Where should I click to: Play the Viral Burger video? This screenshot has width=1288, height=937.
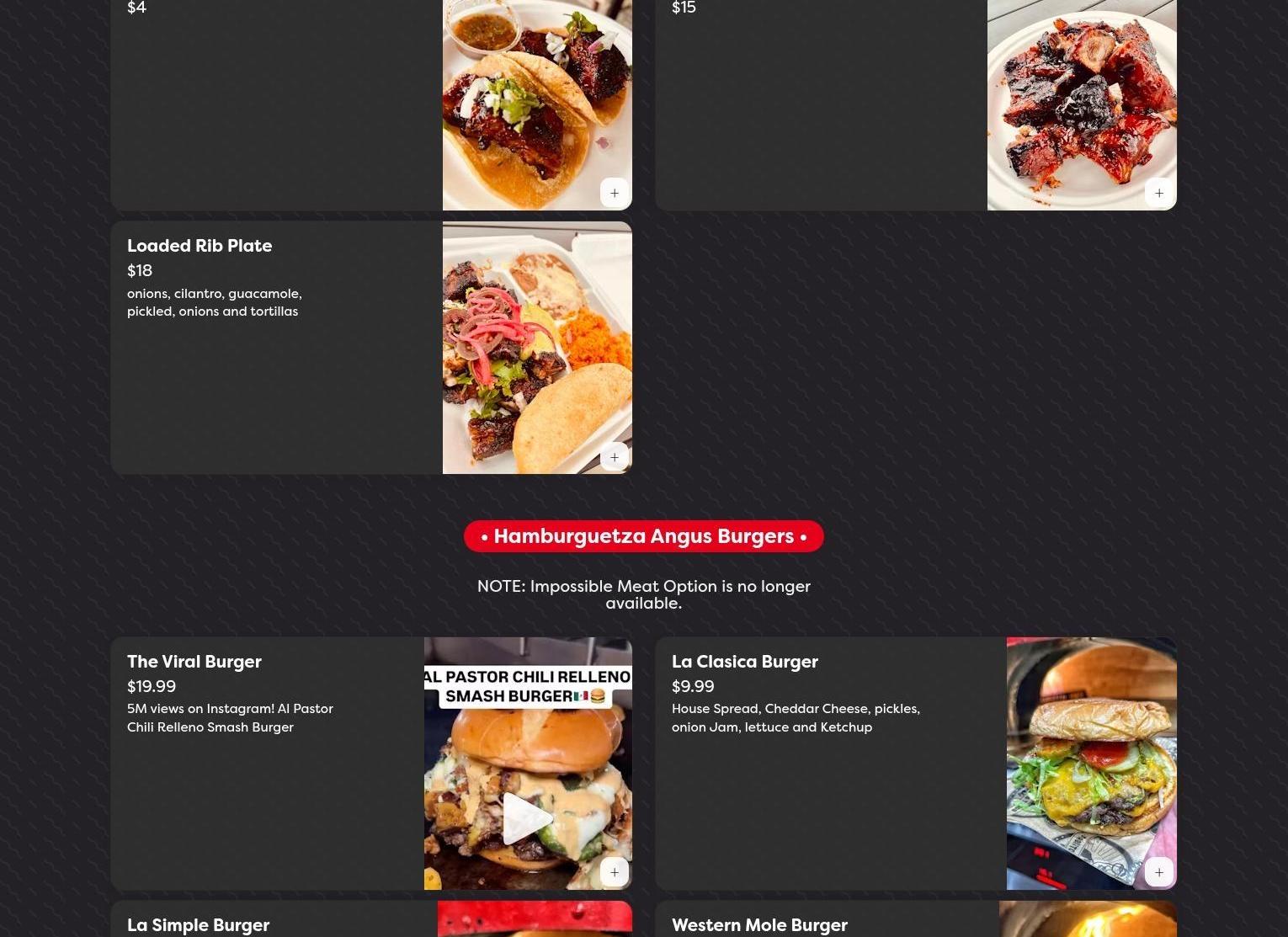527,818
